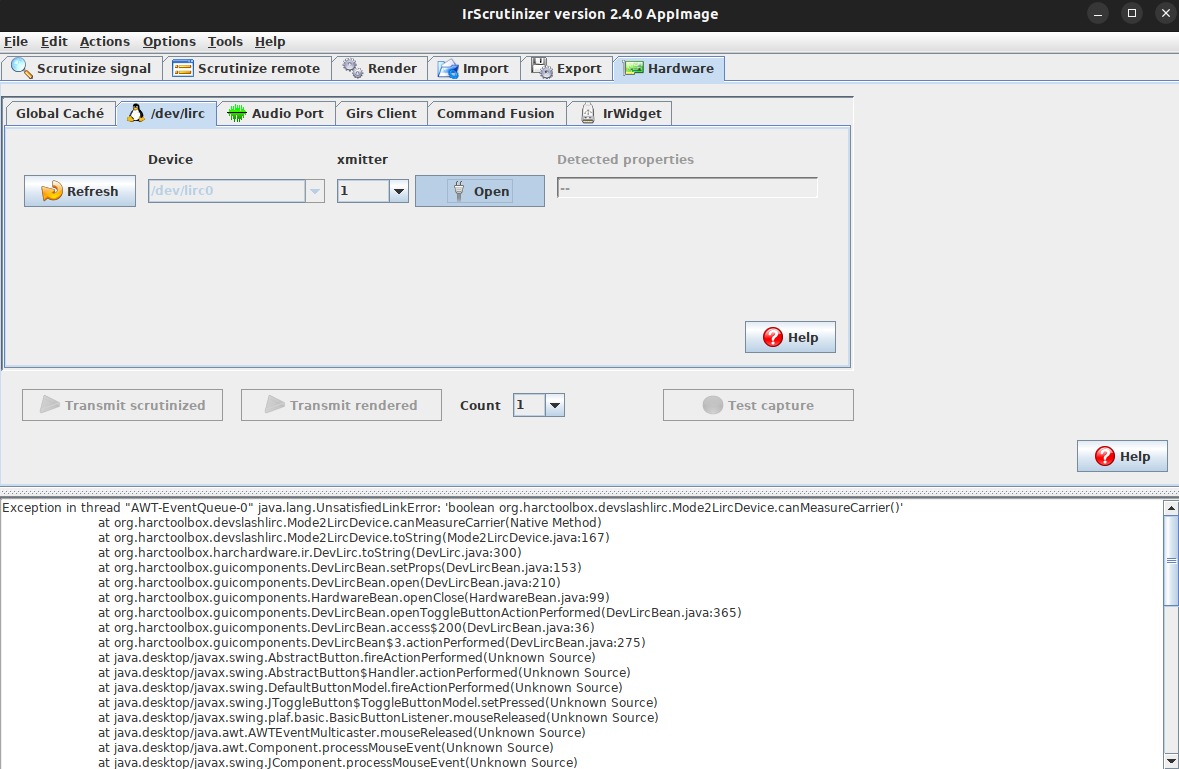Click the Import tab icon

pos(448,68)
